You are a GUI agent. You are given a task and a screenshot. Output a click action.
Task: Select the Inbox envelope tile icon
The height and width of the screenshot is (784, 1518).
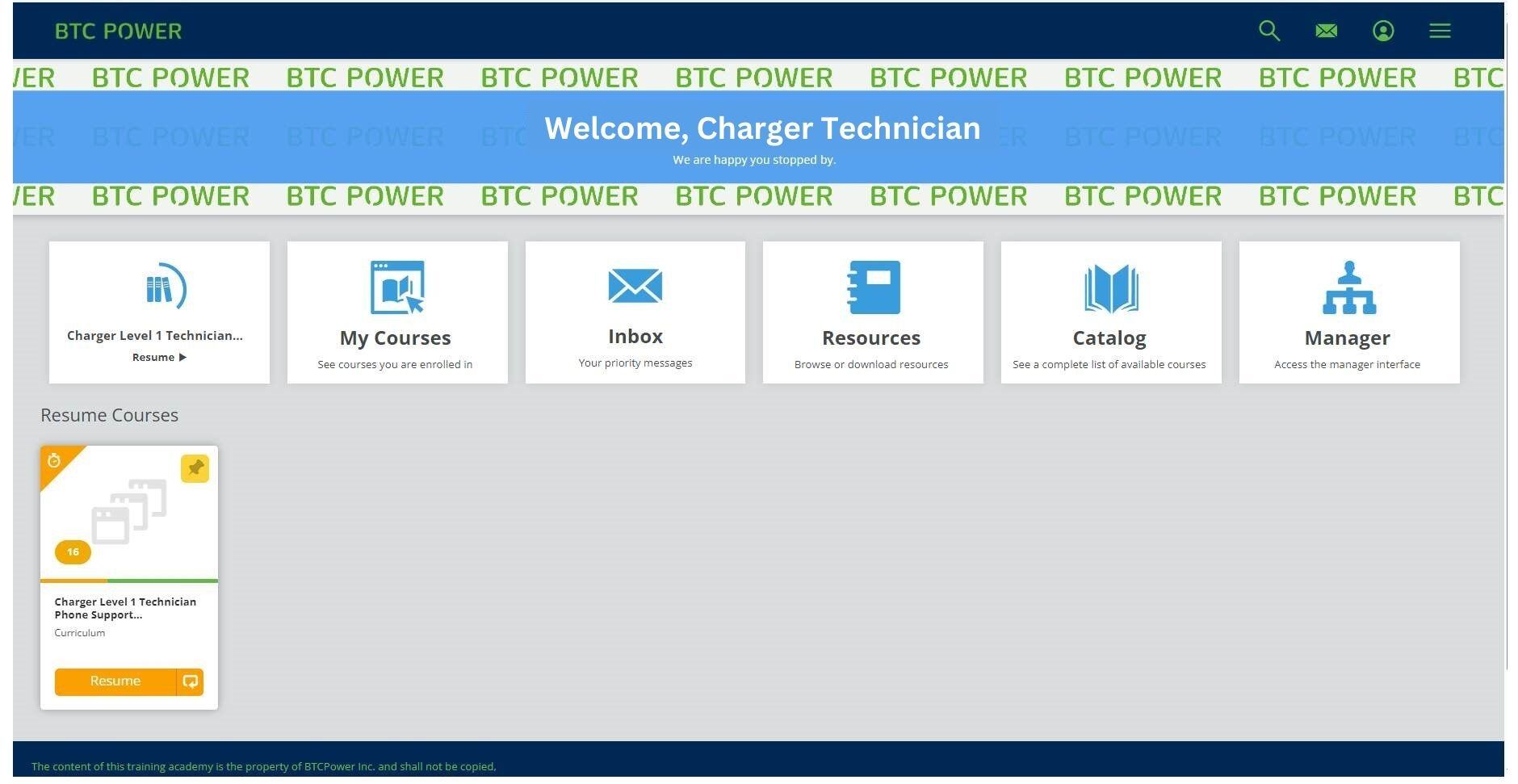635,286
